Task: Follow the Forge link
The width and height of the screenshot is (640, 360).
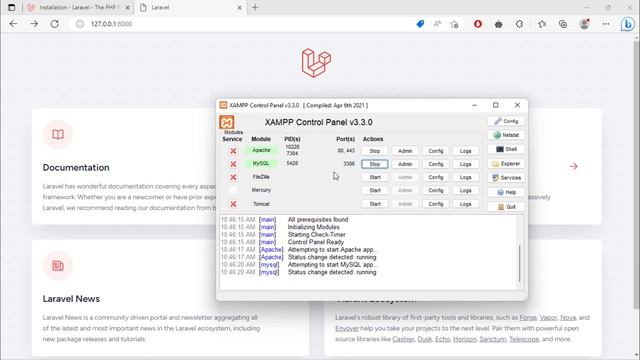Action: pos(528,318)
